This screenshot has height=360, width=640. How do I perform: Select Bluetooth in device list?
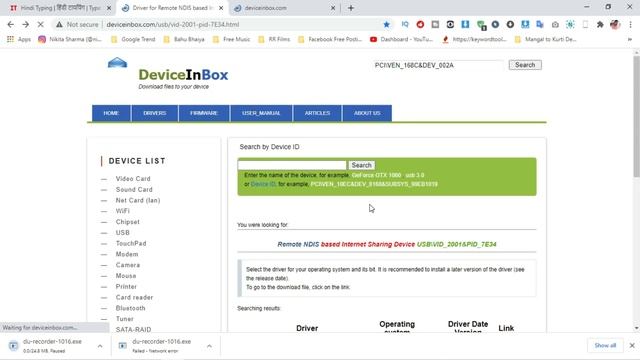[131, 308]
